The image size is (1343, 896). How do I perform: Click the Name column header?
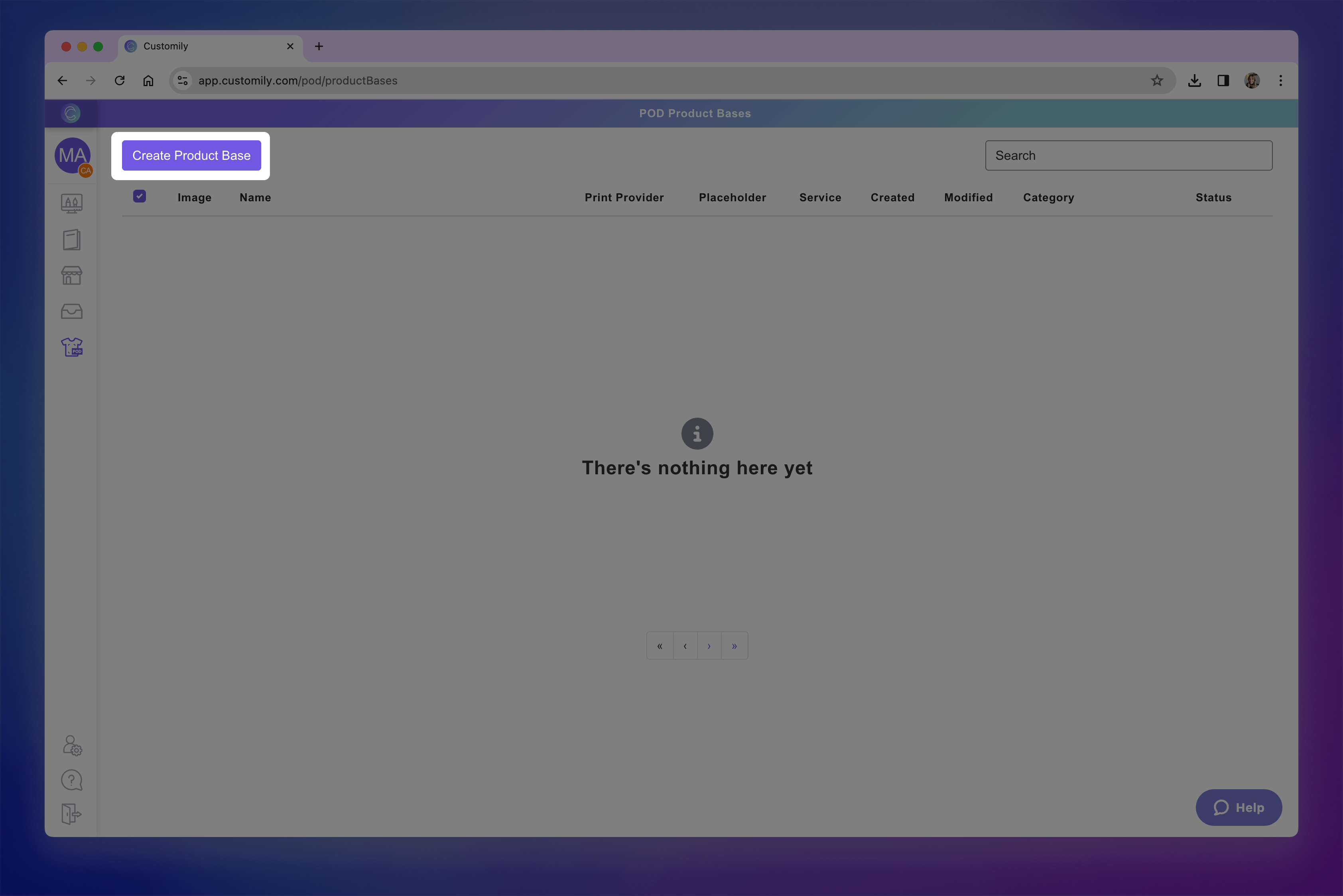(x=255, y=198)
